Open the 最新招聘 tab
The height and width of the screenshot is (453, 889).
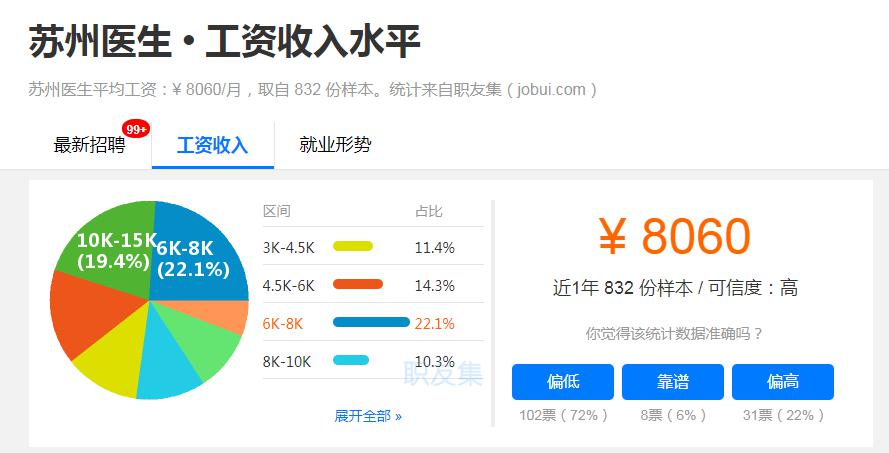[90, 145]
